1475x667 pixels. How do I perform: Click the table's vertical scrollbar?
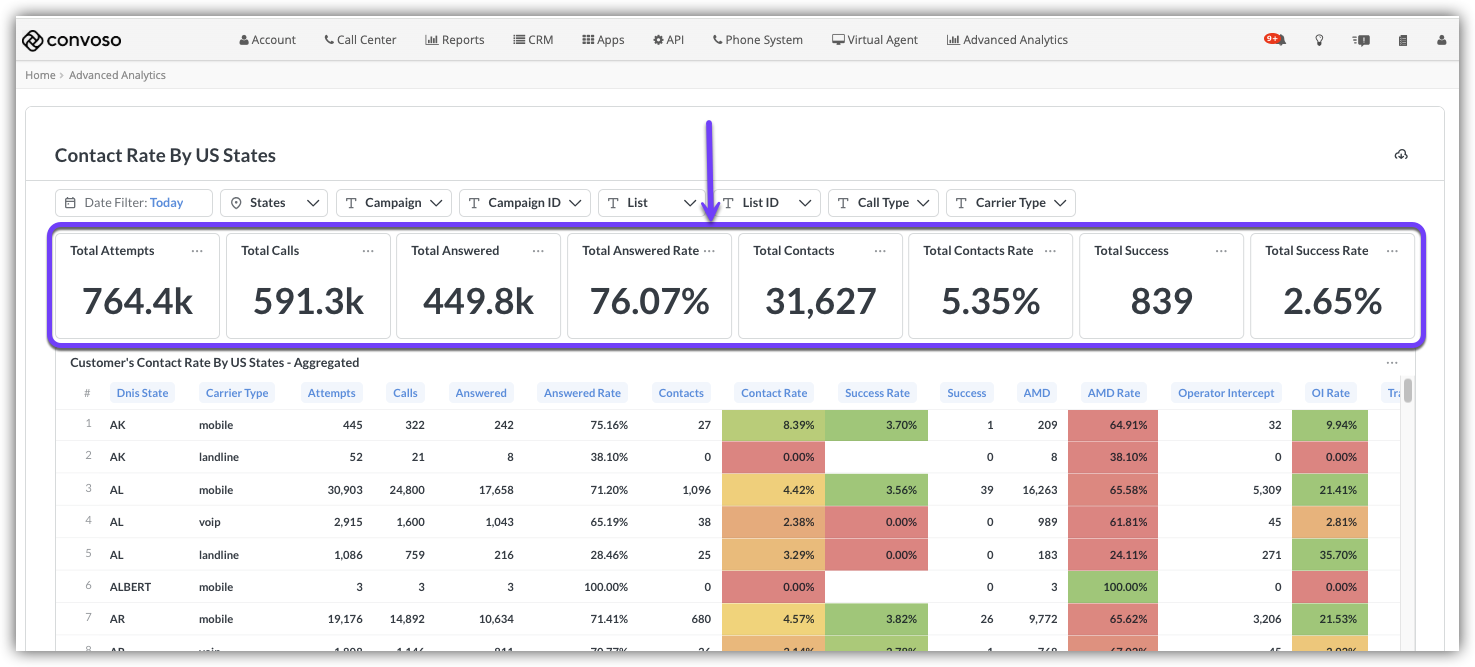[x=1408, y=391]
